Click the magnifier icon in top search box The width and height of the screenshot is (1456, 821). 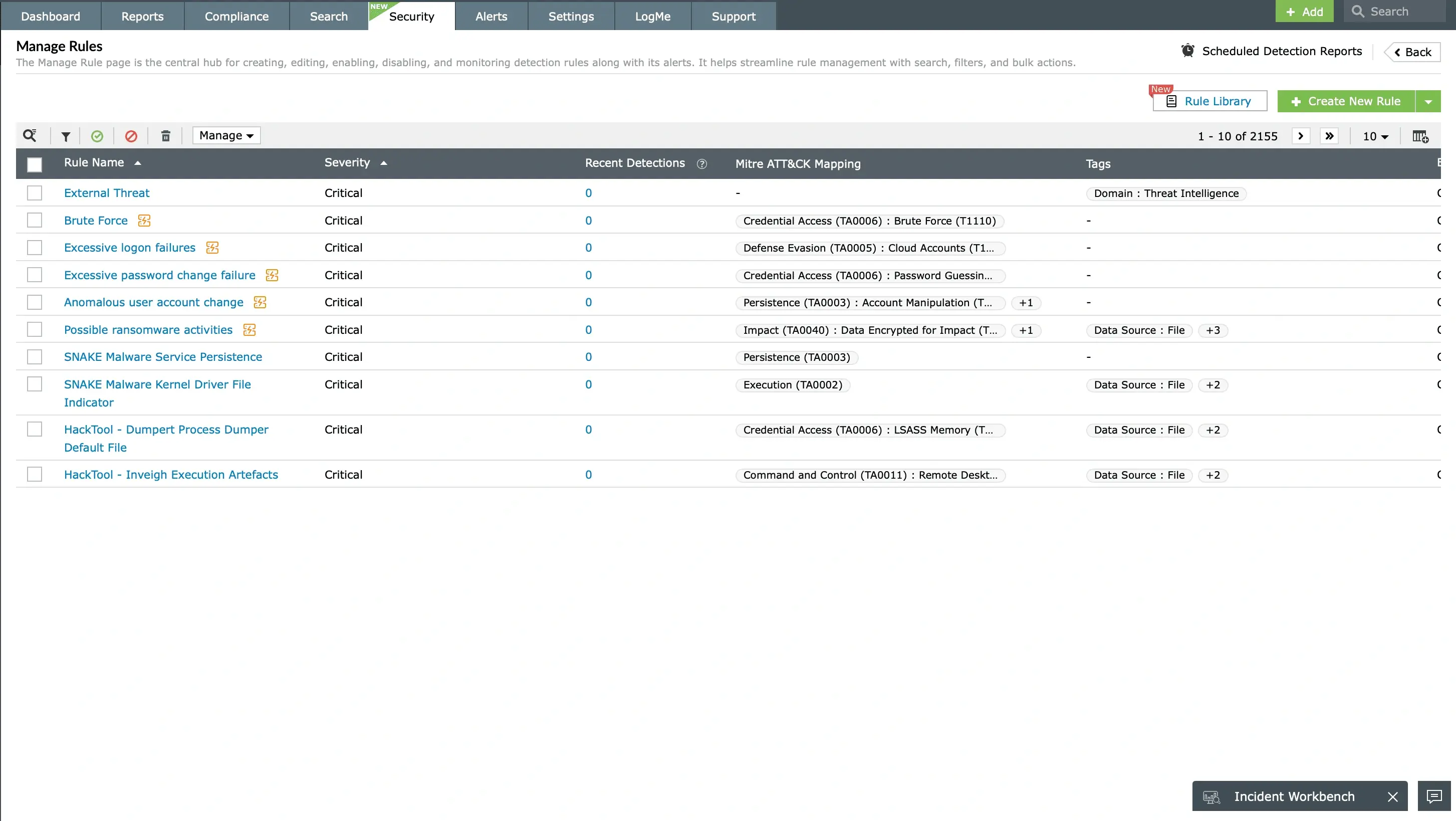coord(1358,12)
